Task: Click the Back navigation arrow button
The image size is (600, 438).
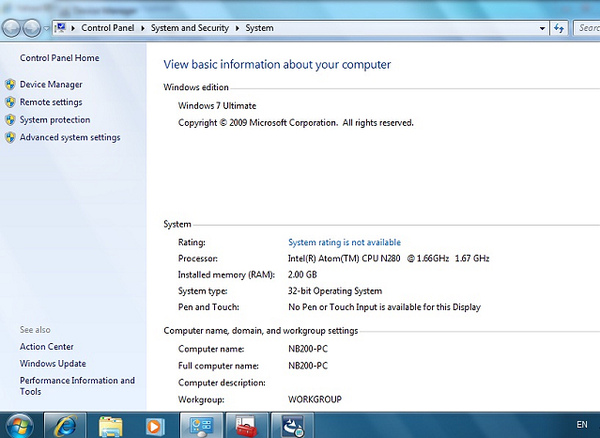Action: [x=11, y=28]
